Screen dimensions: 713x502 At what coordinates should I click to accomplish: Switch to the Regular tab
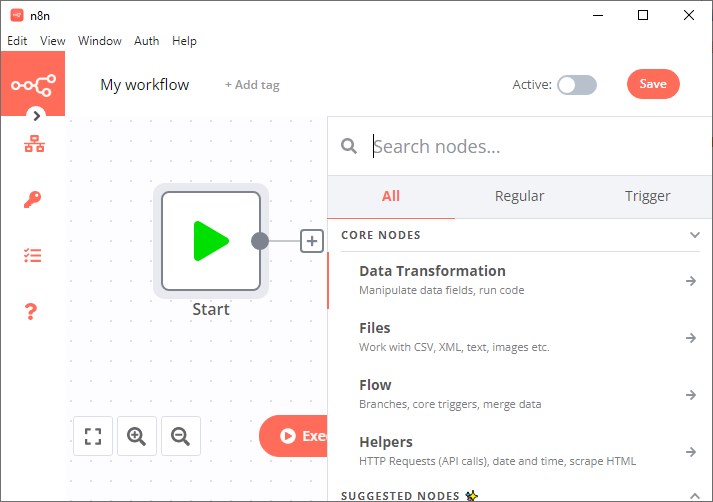[x=519, y=196]
